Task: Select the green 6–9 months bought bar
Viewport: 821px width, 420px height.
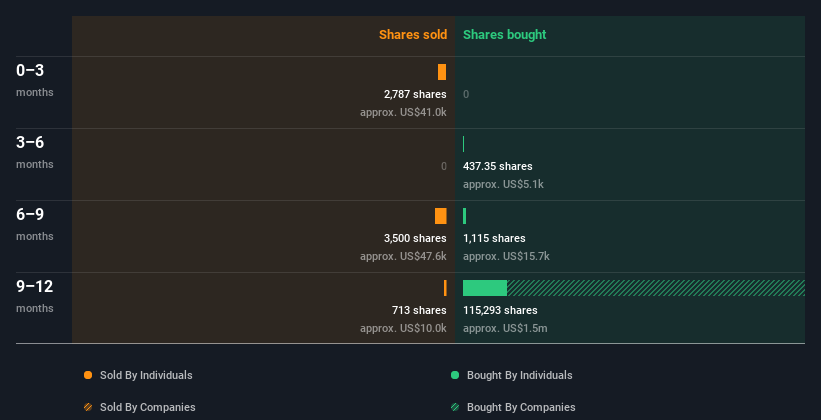Action: tap(464, 216)
